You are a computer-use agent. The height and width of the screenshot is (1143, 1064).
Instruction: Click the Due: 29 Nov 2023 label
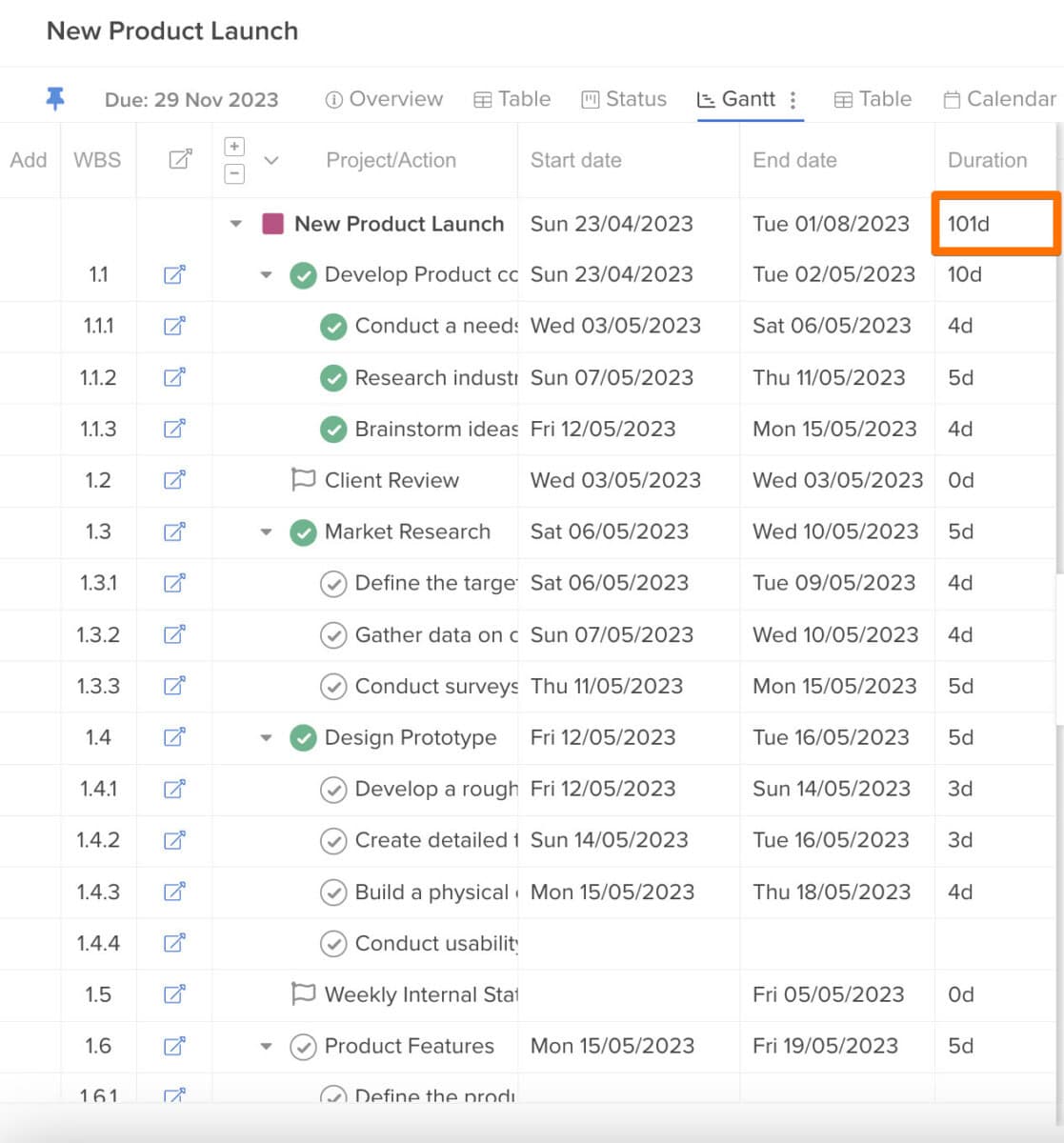click(191, 100)
